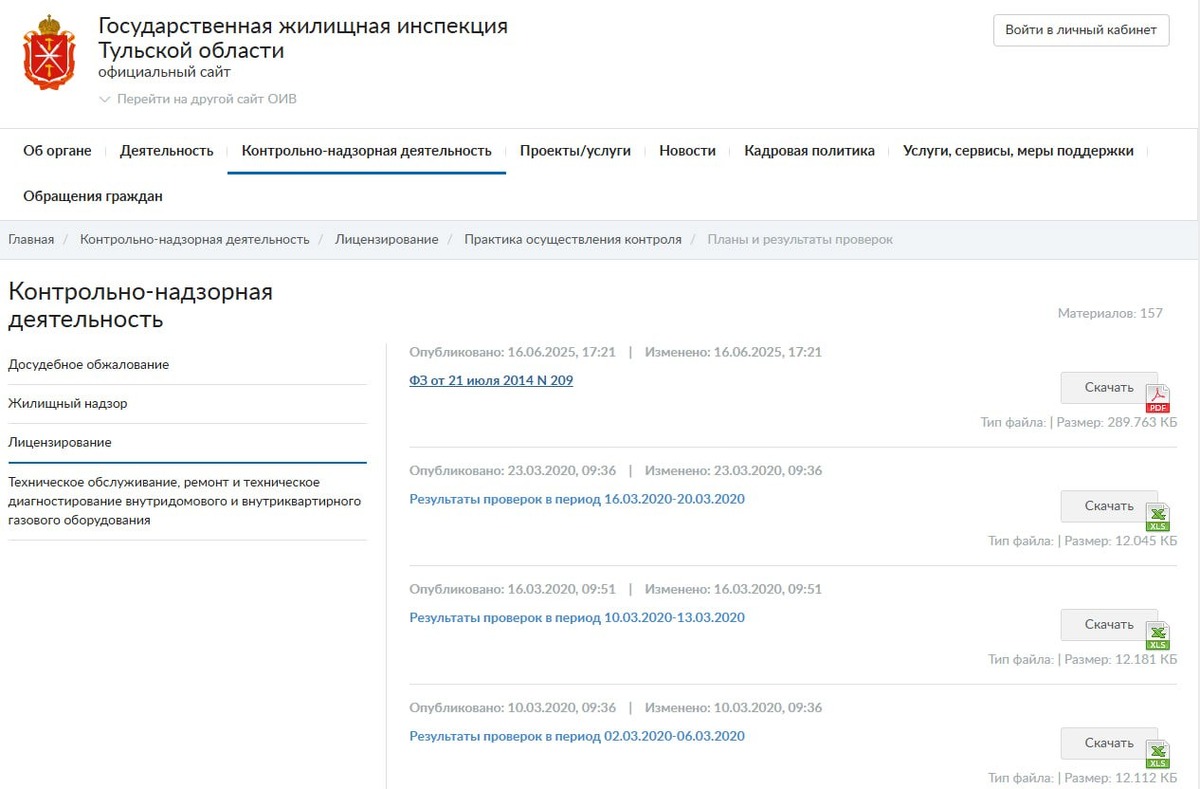Go to 'Главная' breadcrumb
The height and width of the screenshot is (789, 1200).
31,239
